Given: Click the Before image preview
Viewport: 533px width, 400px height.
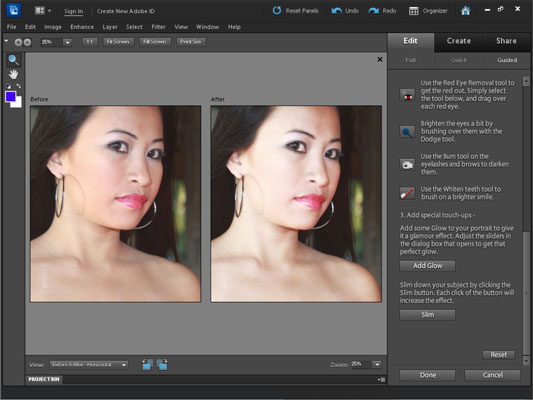Looking at the screenshot, I should point(116,204).
